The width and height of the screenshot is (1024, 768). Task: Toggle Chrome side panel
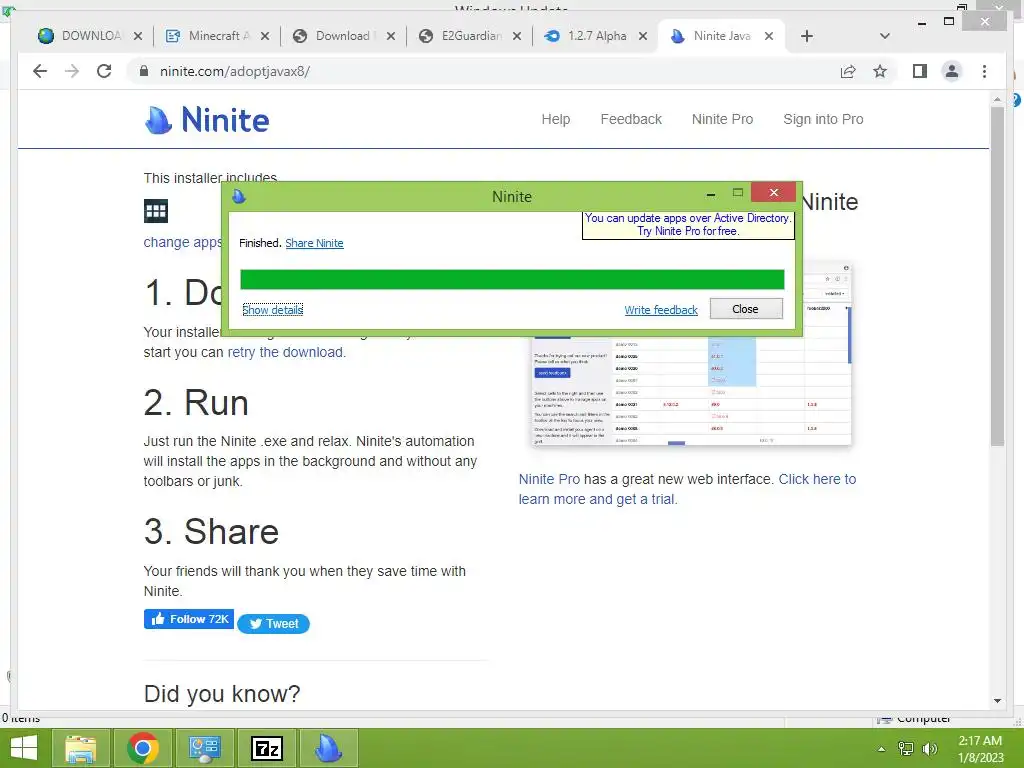(920, 71)
